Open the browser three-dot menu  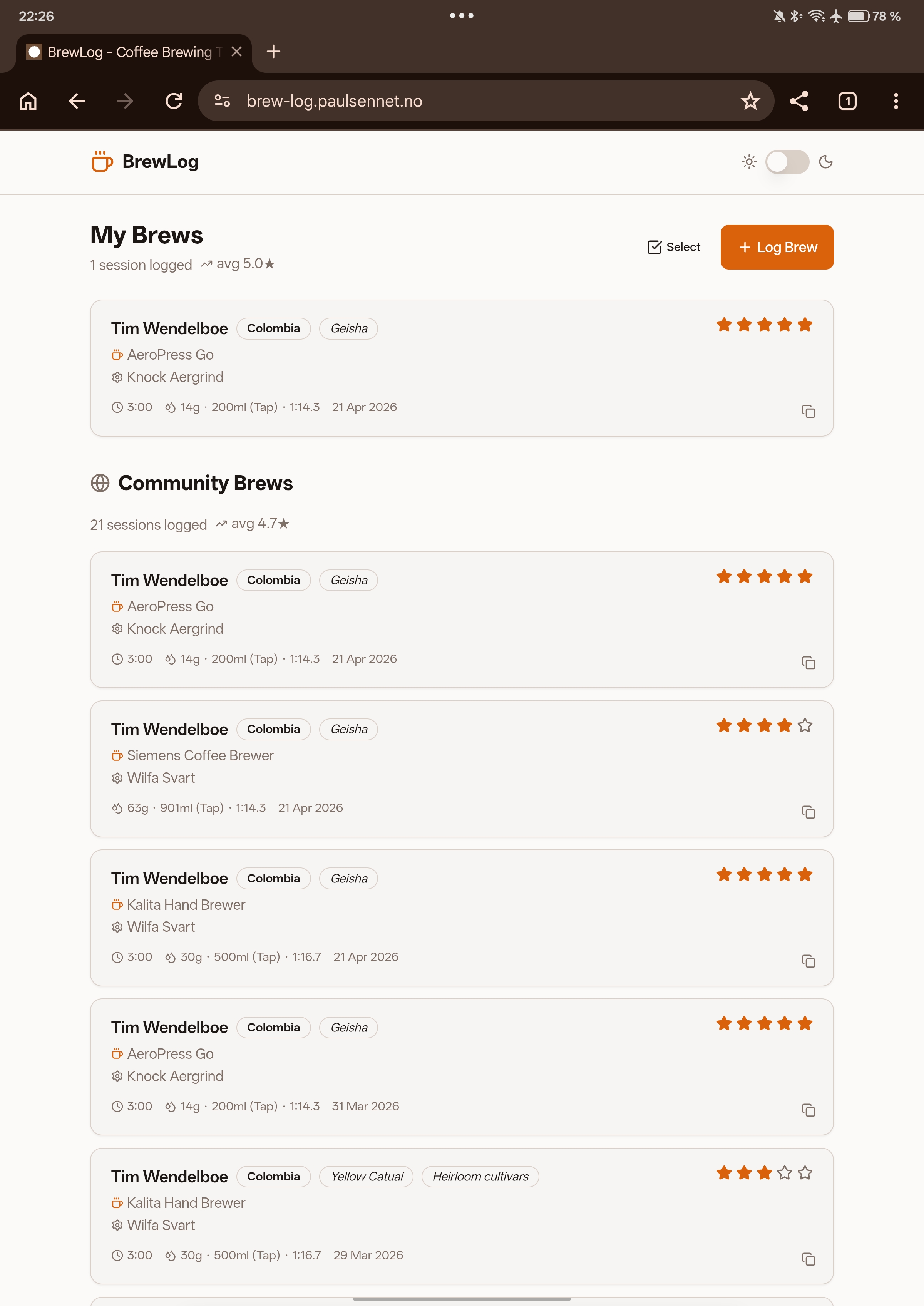point(896,101)
